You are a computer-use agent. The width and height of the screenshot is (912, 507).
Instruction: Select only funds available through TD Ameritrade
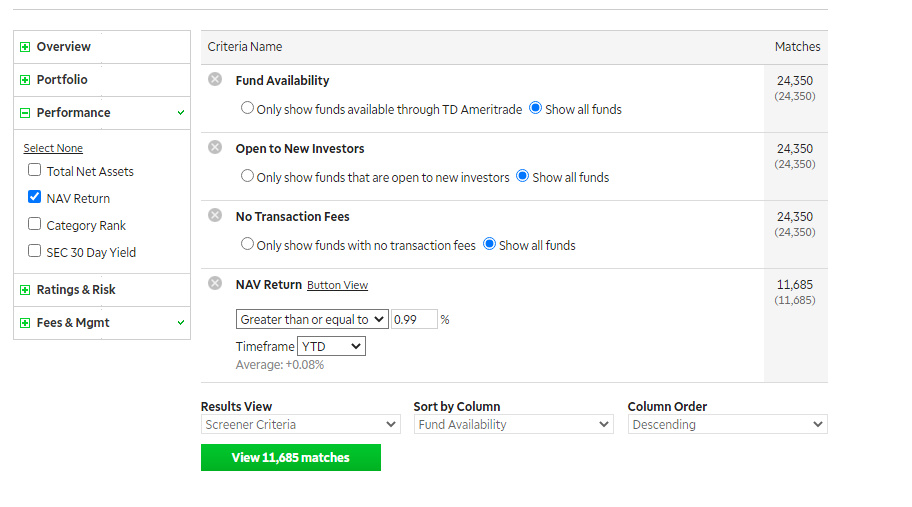pos(247,108)
